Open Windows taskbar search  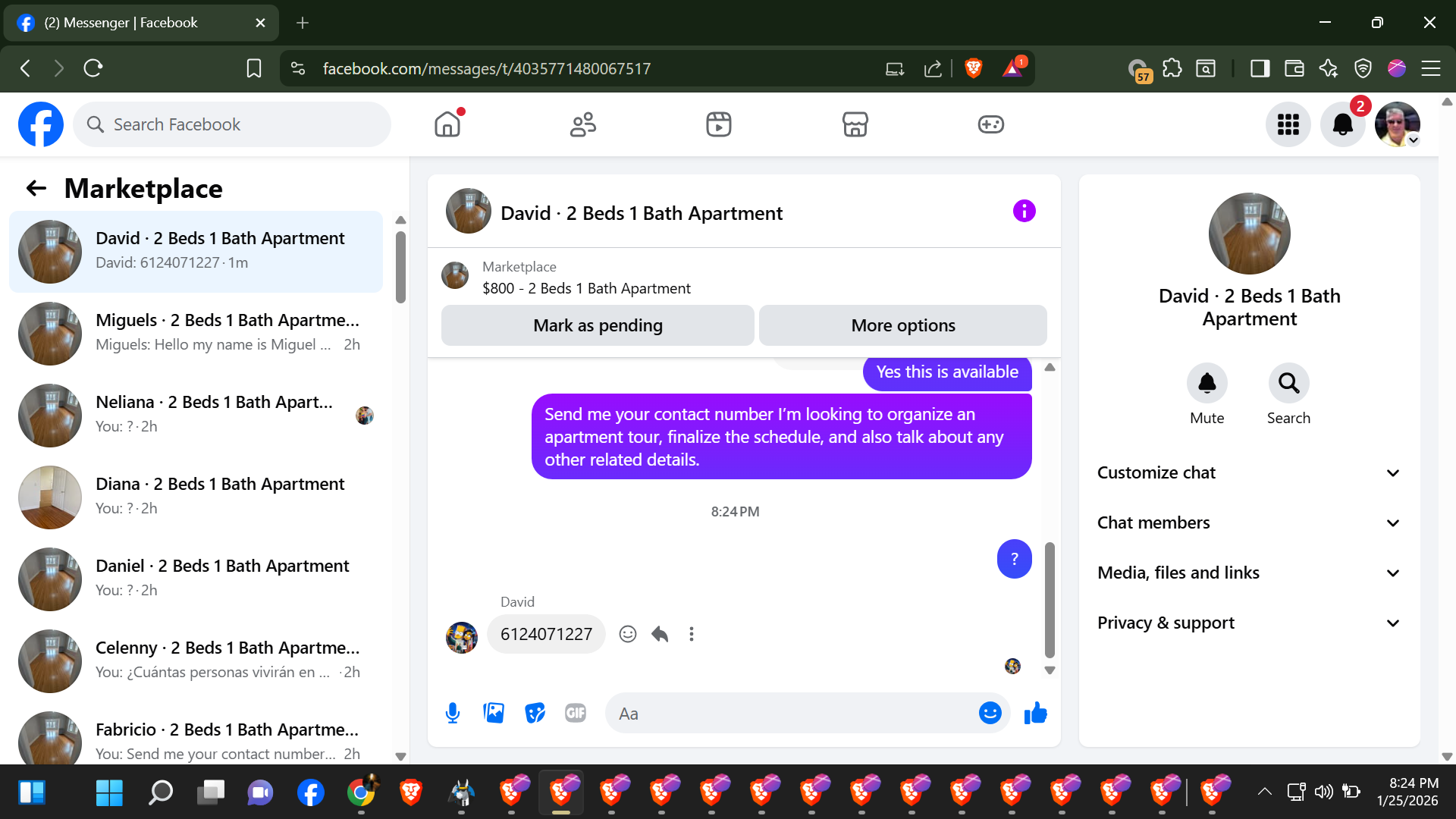[160, 792]
